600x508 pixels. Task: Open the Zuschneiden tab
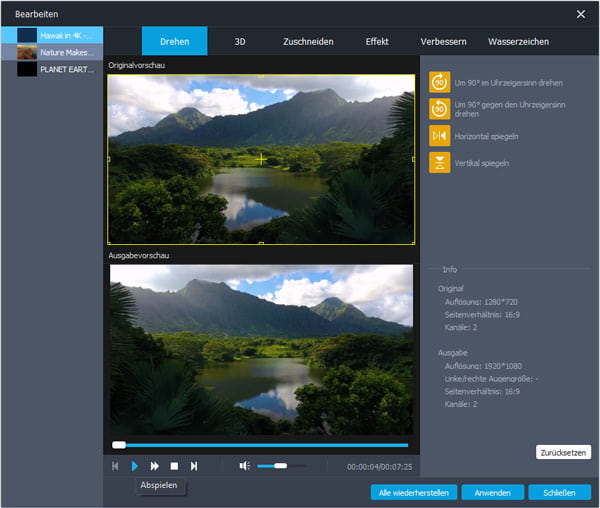306,42
